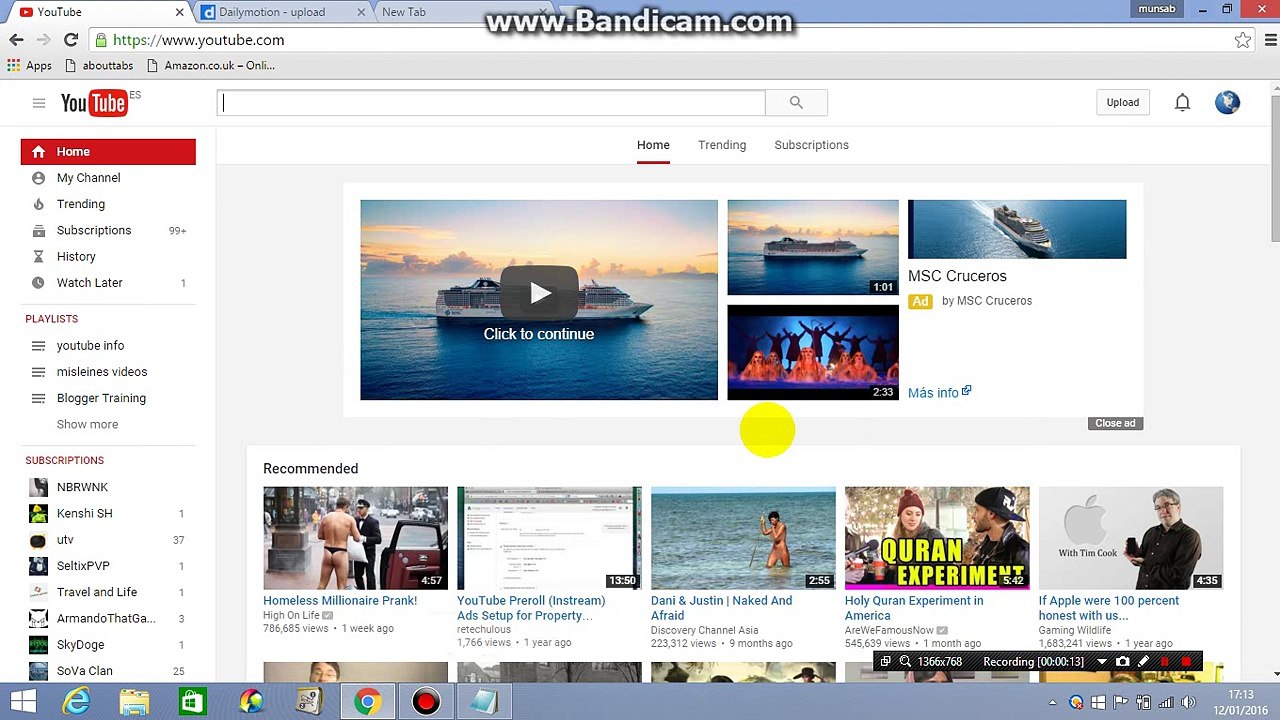
Task: Click the Trending entry in sidebar
Action: [108, 204]
